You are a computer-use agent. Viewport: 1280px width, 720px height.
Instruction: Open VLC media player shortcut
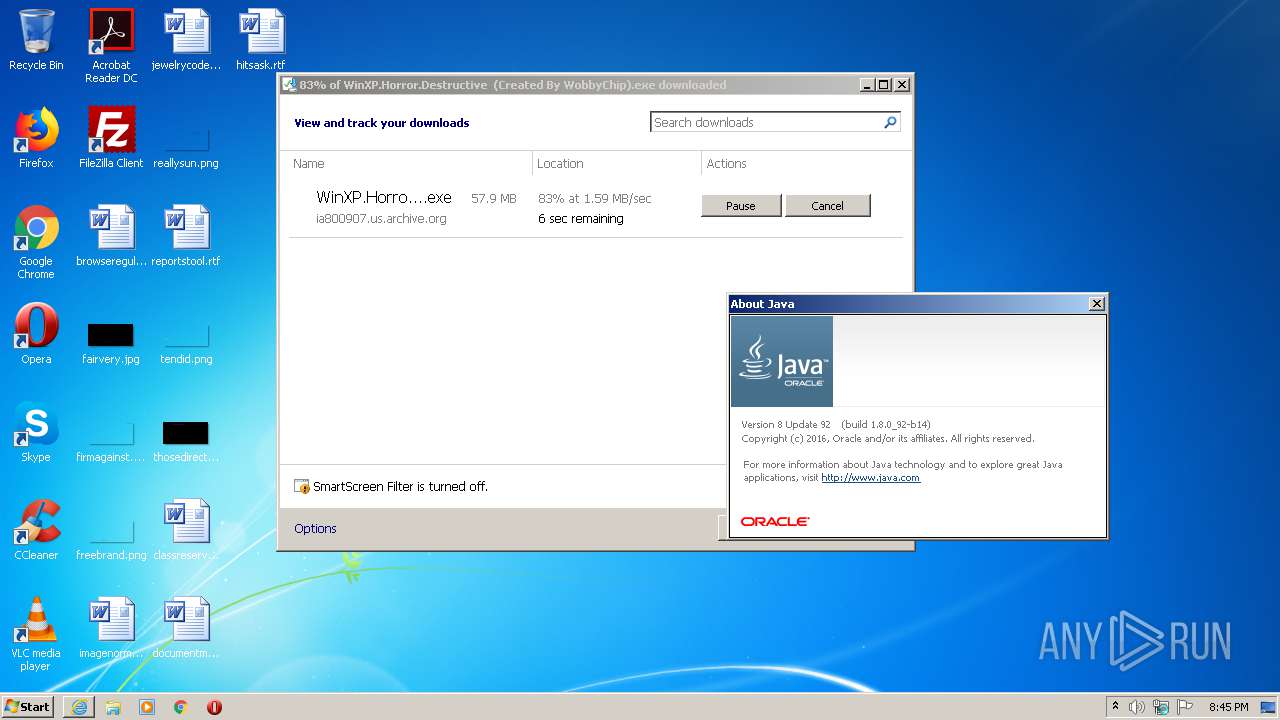coord(36,634)
